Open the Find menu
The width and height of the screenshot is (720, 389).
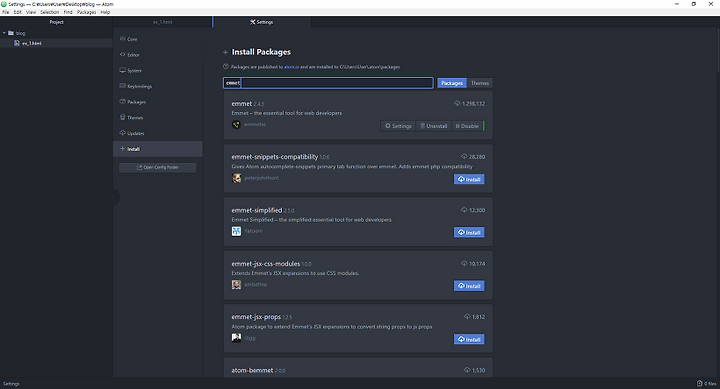[x=68, y=12]
